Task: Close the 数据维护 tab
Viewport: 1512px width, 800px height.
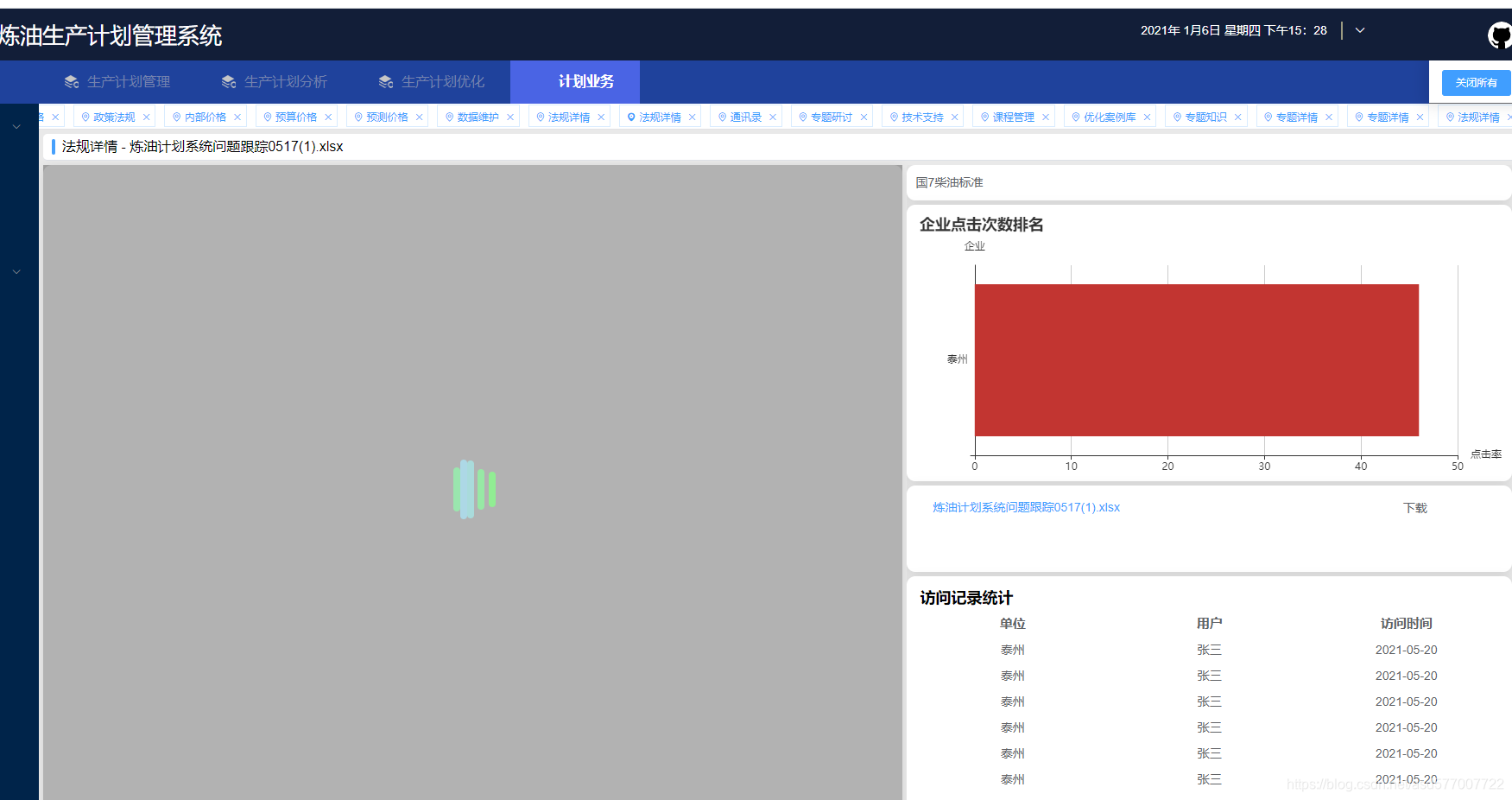Action: pyautogui.click(x=510, y=117)
